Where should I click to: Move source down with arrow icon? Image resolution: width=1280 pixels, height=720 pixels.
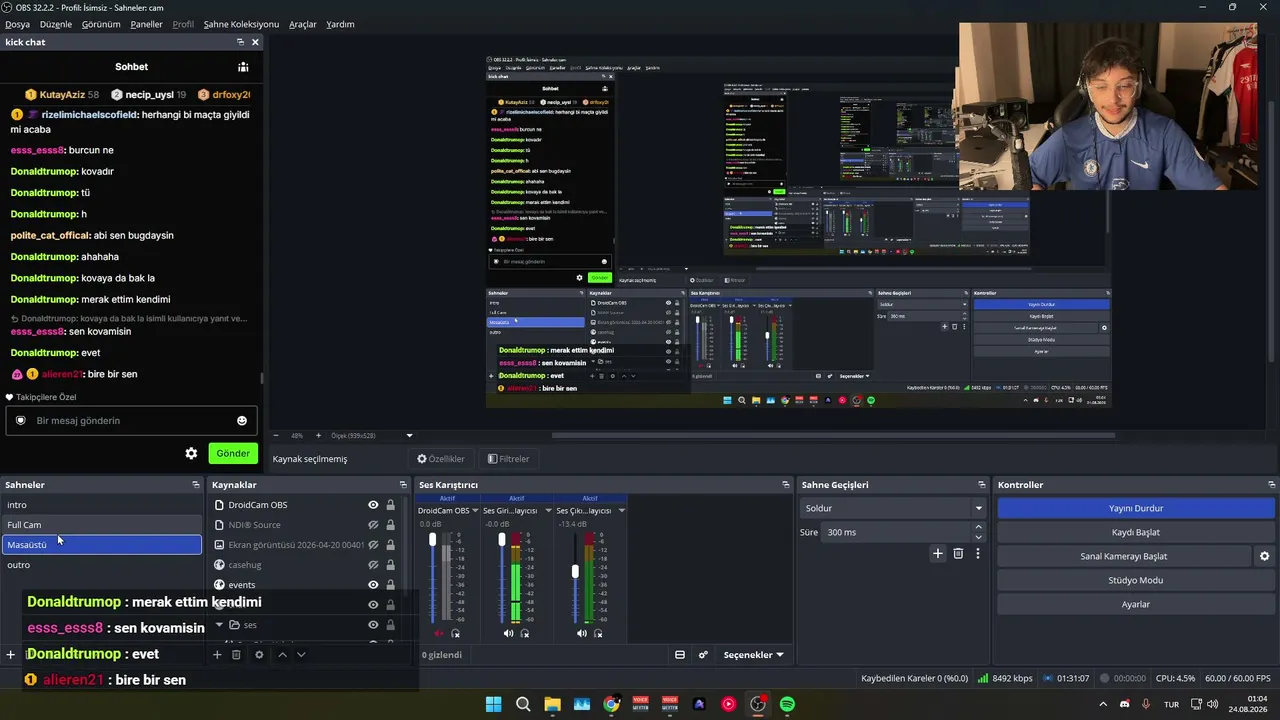click(301, 655)
